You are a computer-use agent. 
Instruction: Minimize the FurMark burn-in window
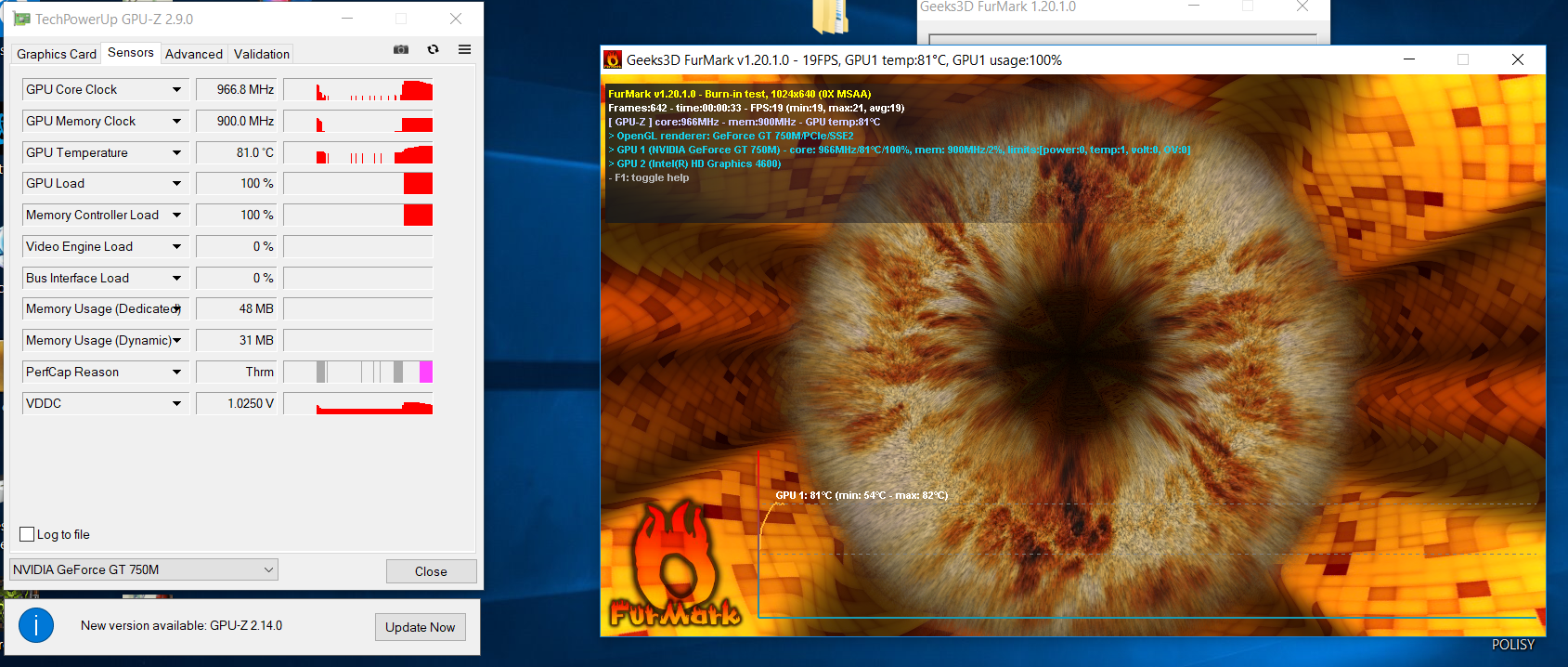pyautogui.click(x=1409, y=59)
